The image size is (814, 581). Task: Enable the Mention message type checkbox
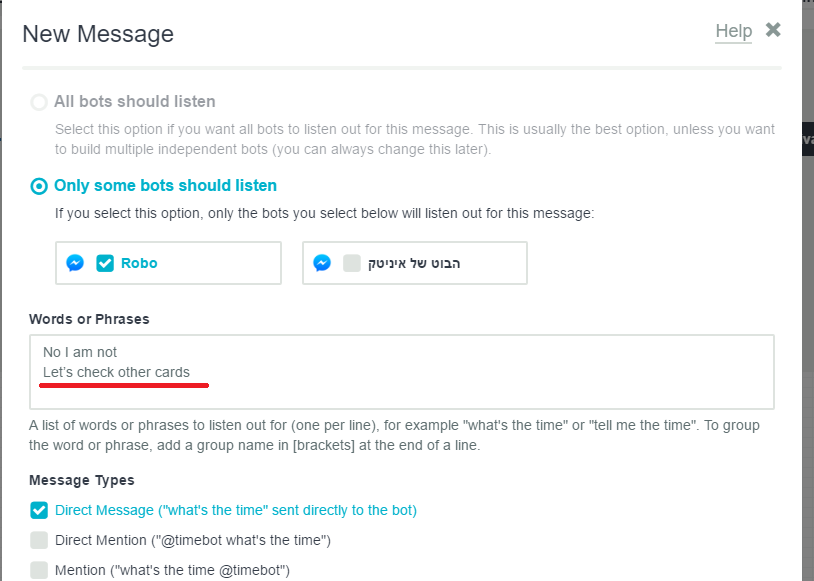click(x=39, y=570)
